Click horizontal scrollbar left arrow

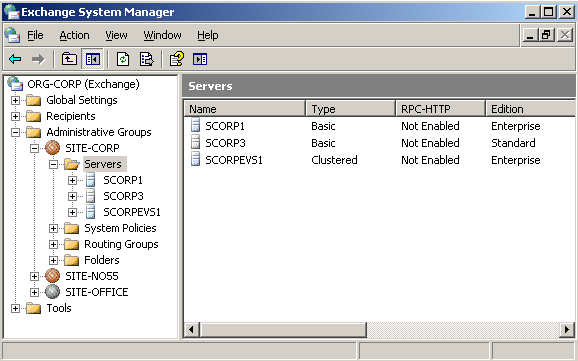[x=192, y=329]
